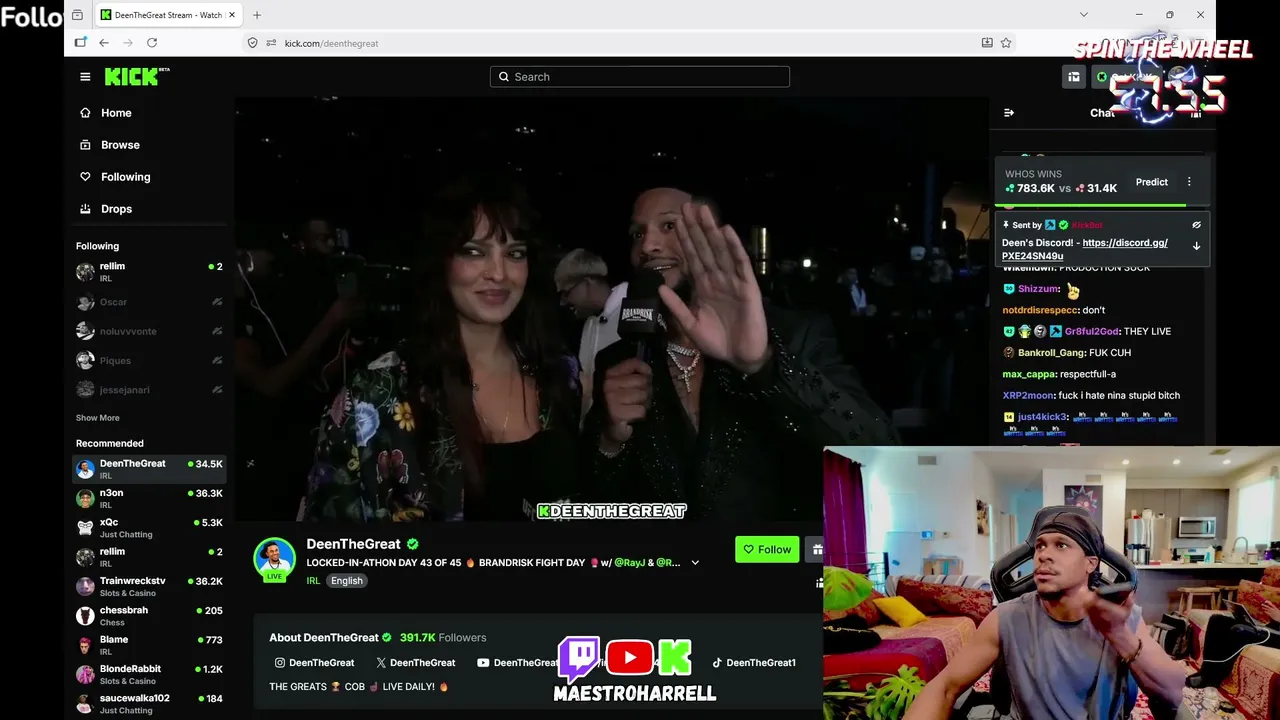Viewport: 1280px width, 720px height.
Task: Click the XRP2moon chat username
Action: coord(1028,396)
